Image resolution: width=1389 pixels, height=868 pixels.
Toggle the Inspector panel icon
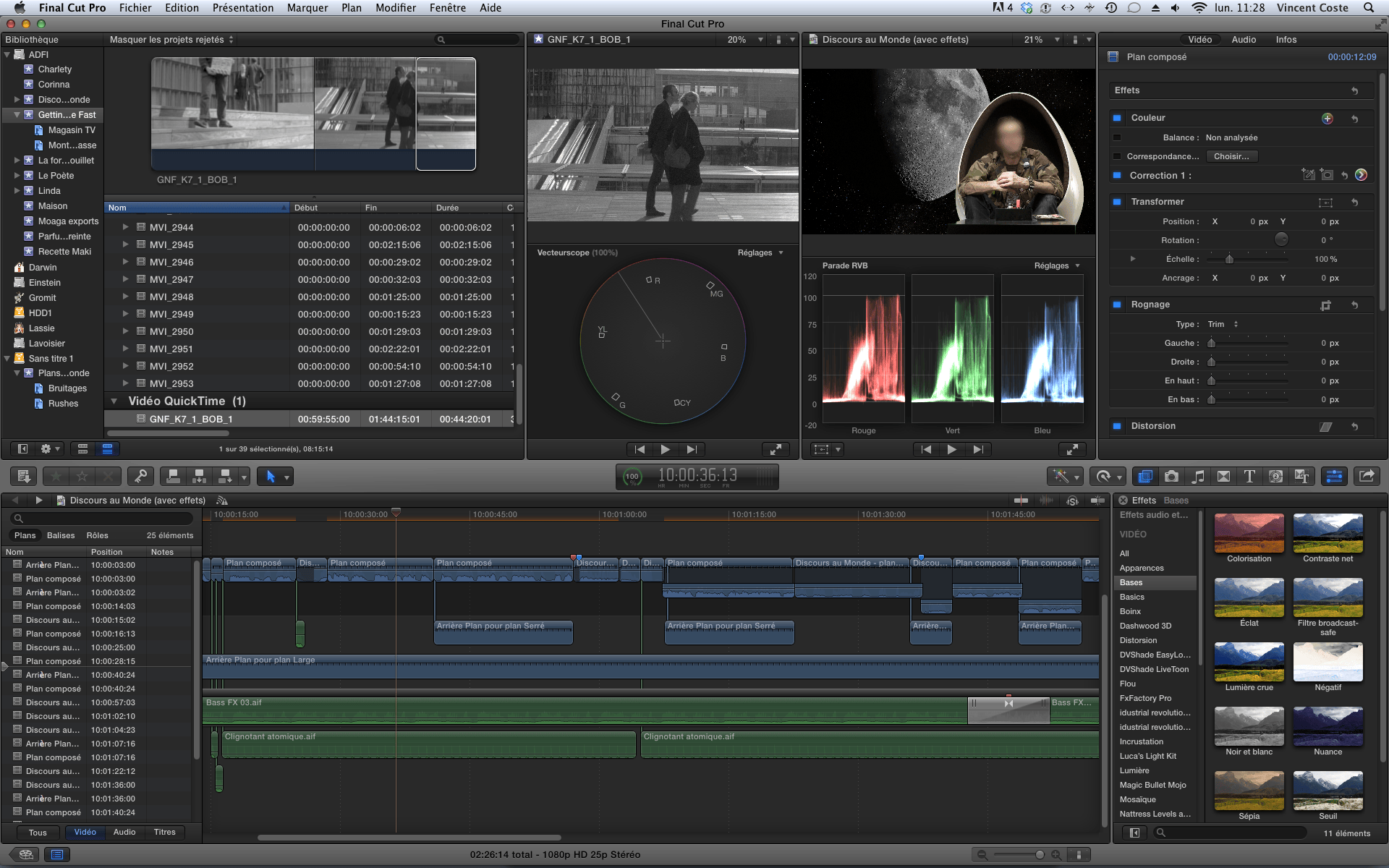(x=1334, y=476)
